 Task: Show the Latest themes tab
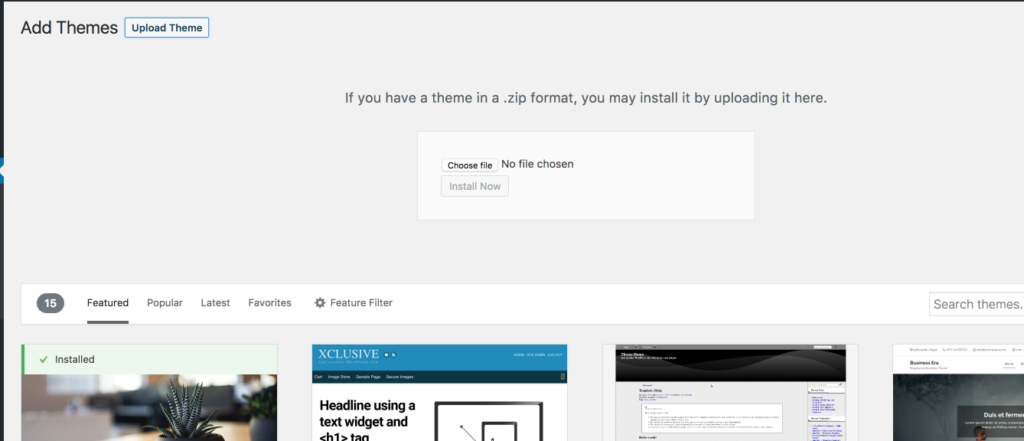pos(216,303)
